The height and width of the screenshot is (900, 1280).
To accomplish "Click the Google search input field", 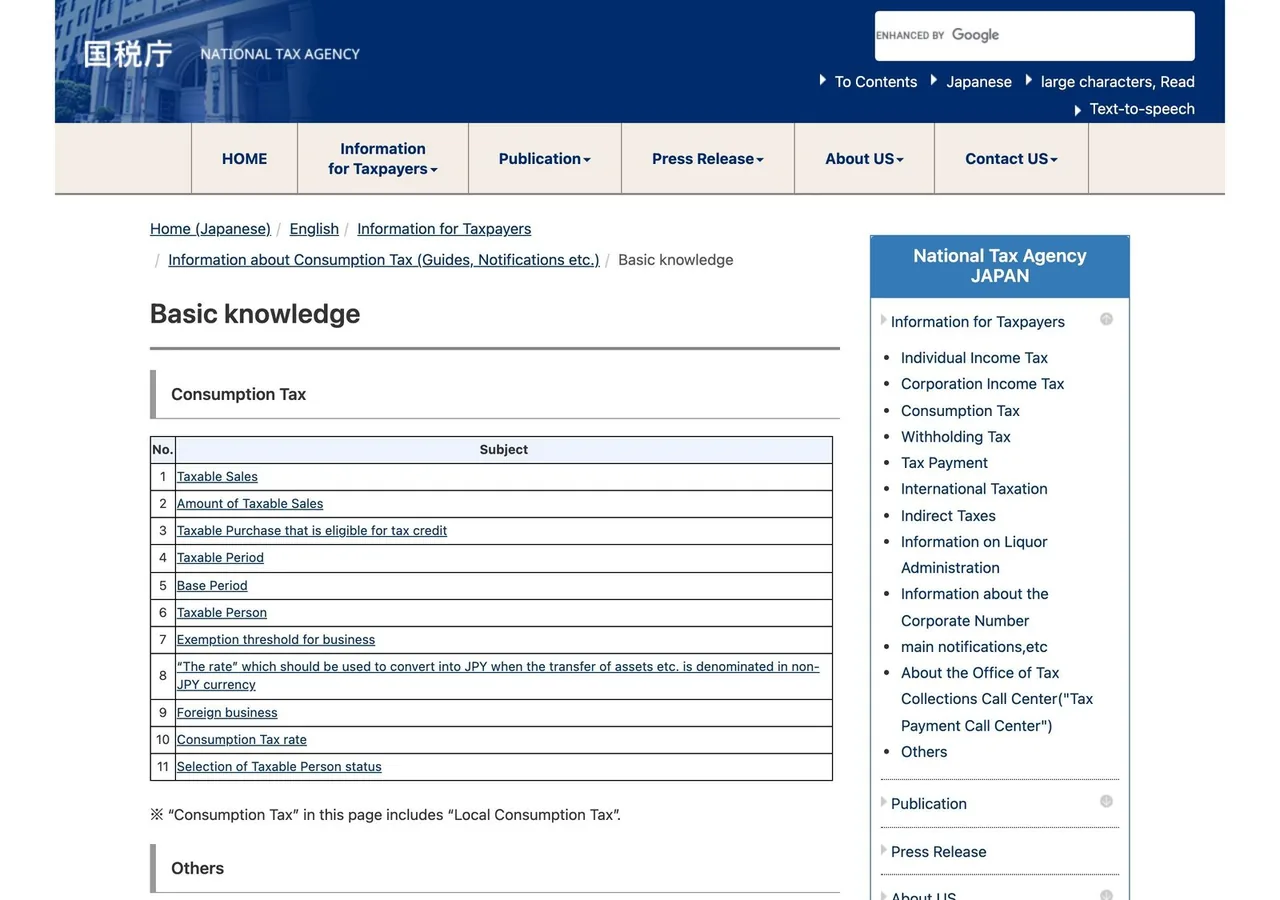I will coord(1035,36).
